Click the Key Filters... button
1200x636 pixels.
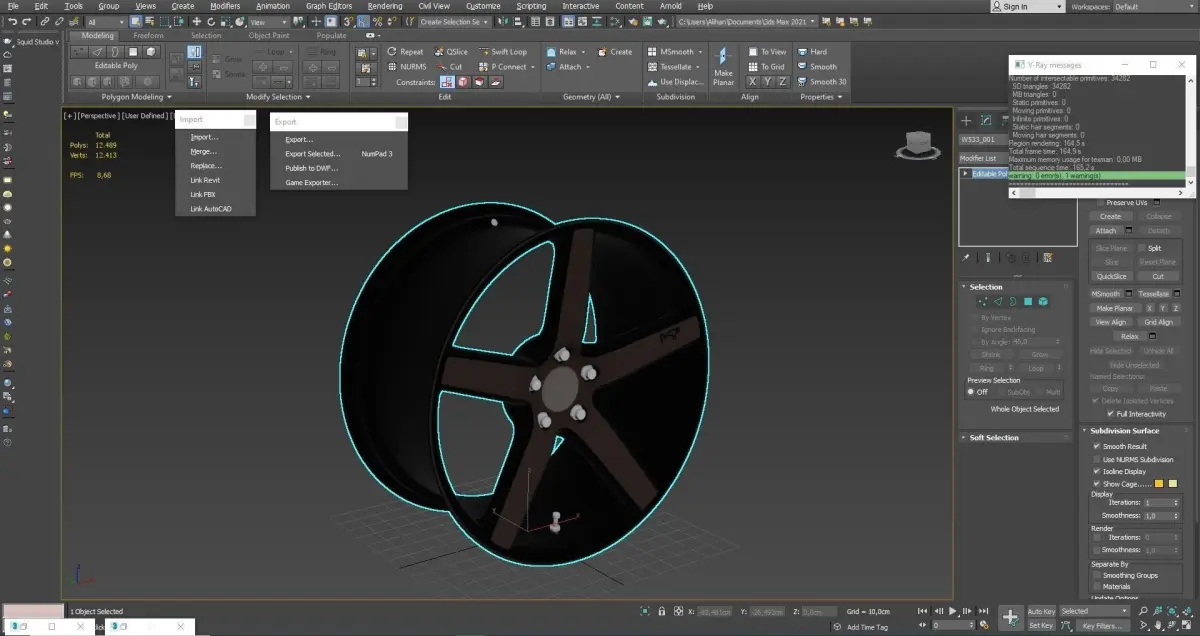point(1103,625)
